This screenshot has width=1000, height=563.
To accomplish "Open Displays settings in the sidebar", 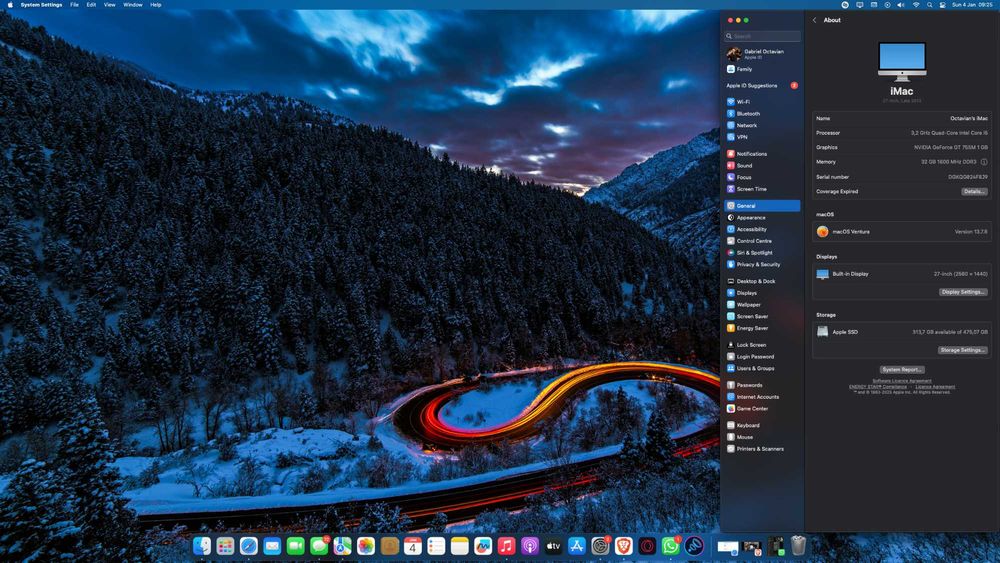I will click(761, 293).
